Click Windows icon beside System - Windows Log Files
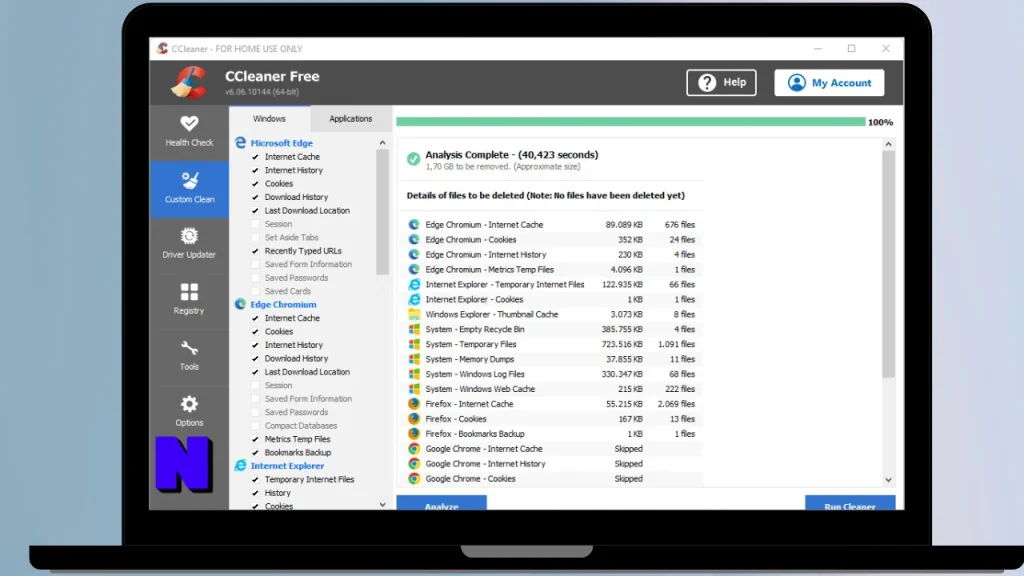The height and width of the screenshot is (576, 1024). tap(413, 374)
